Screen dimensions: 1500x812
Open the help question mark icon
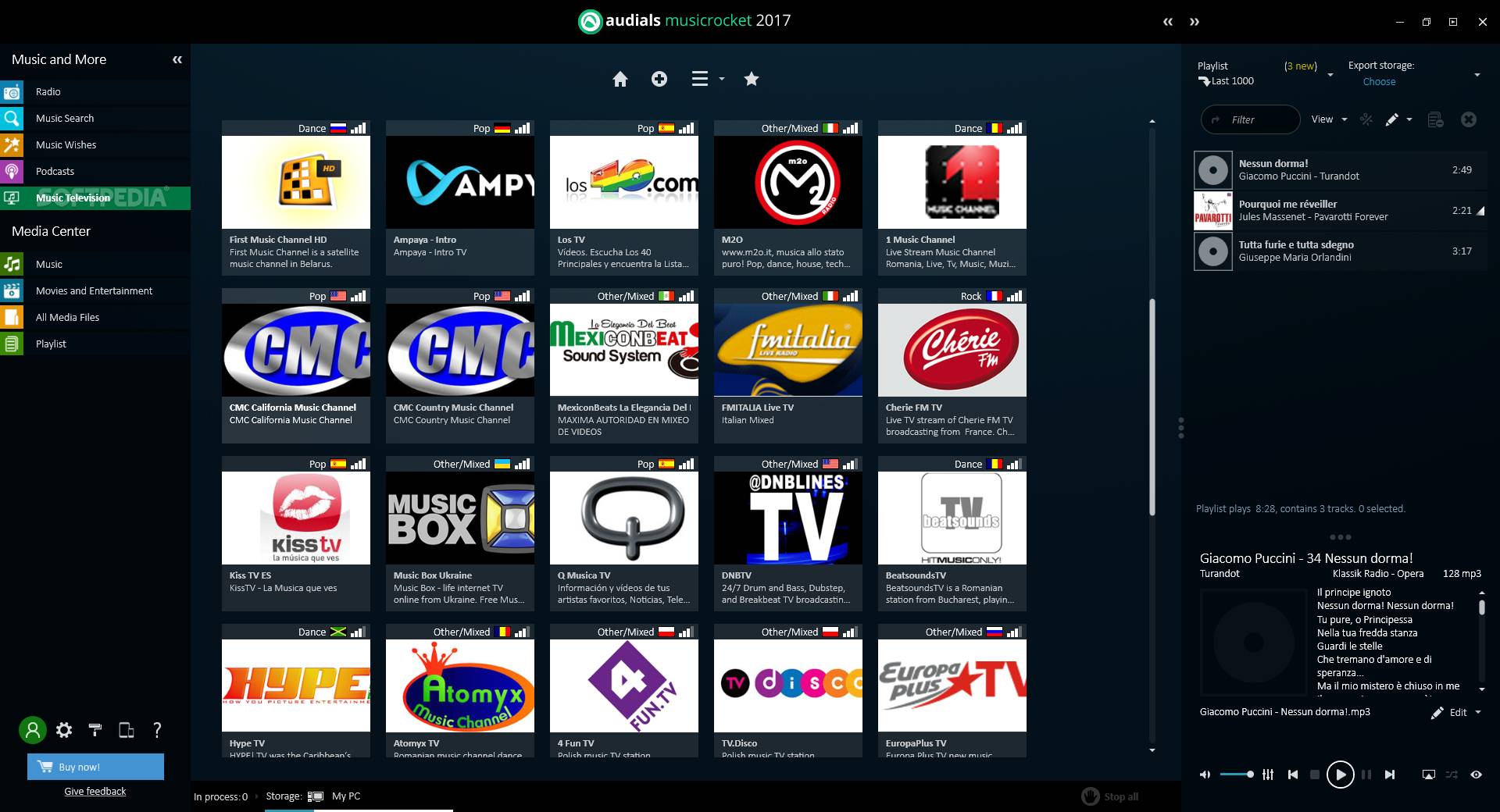point(157,730)
